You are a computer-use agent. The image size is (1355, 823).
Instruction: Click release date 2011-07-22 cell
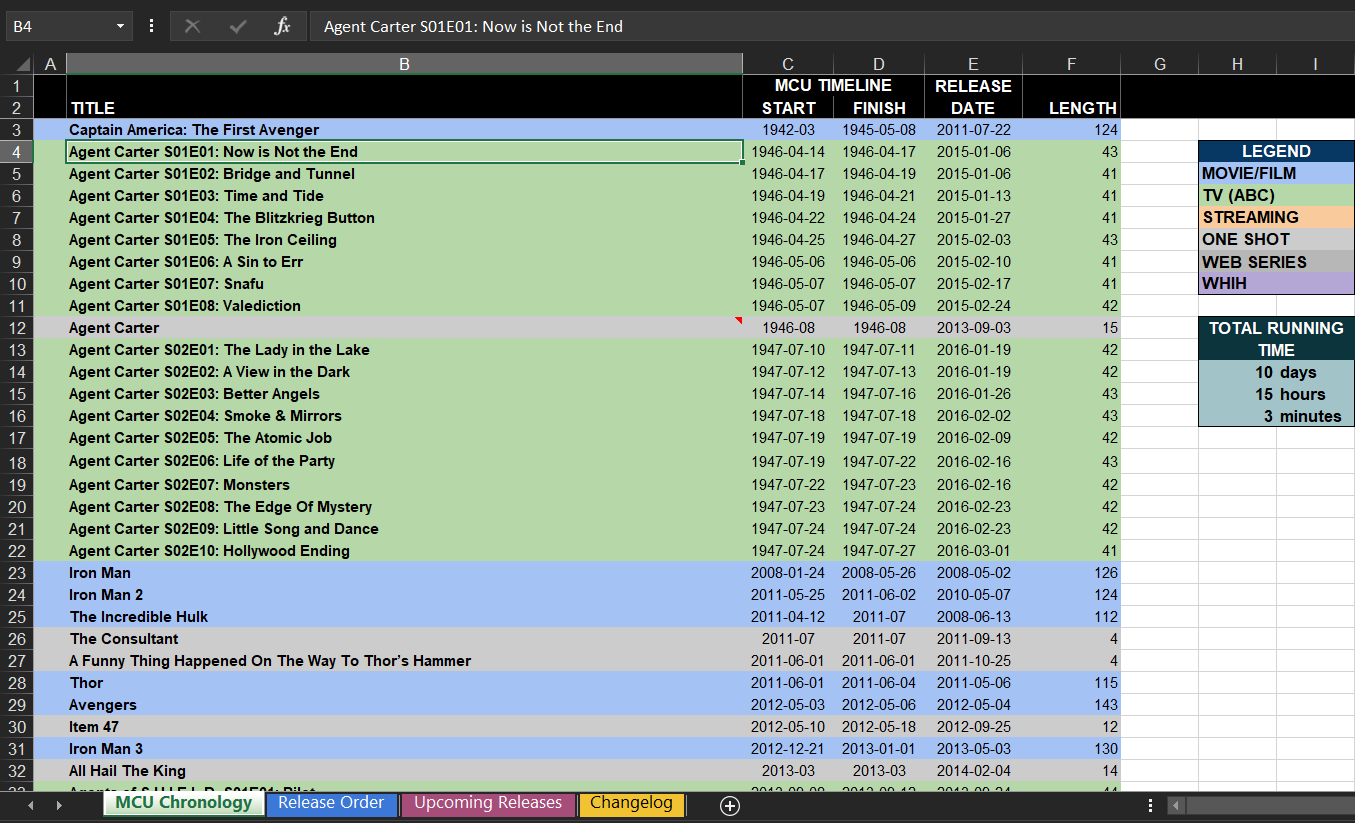(973, 129)
